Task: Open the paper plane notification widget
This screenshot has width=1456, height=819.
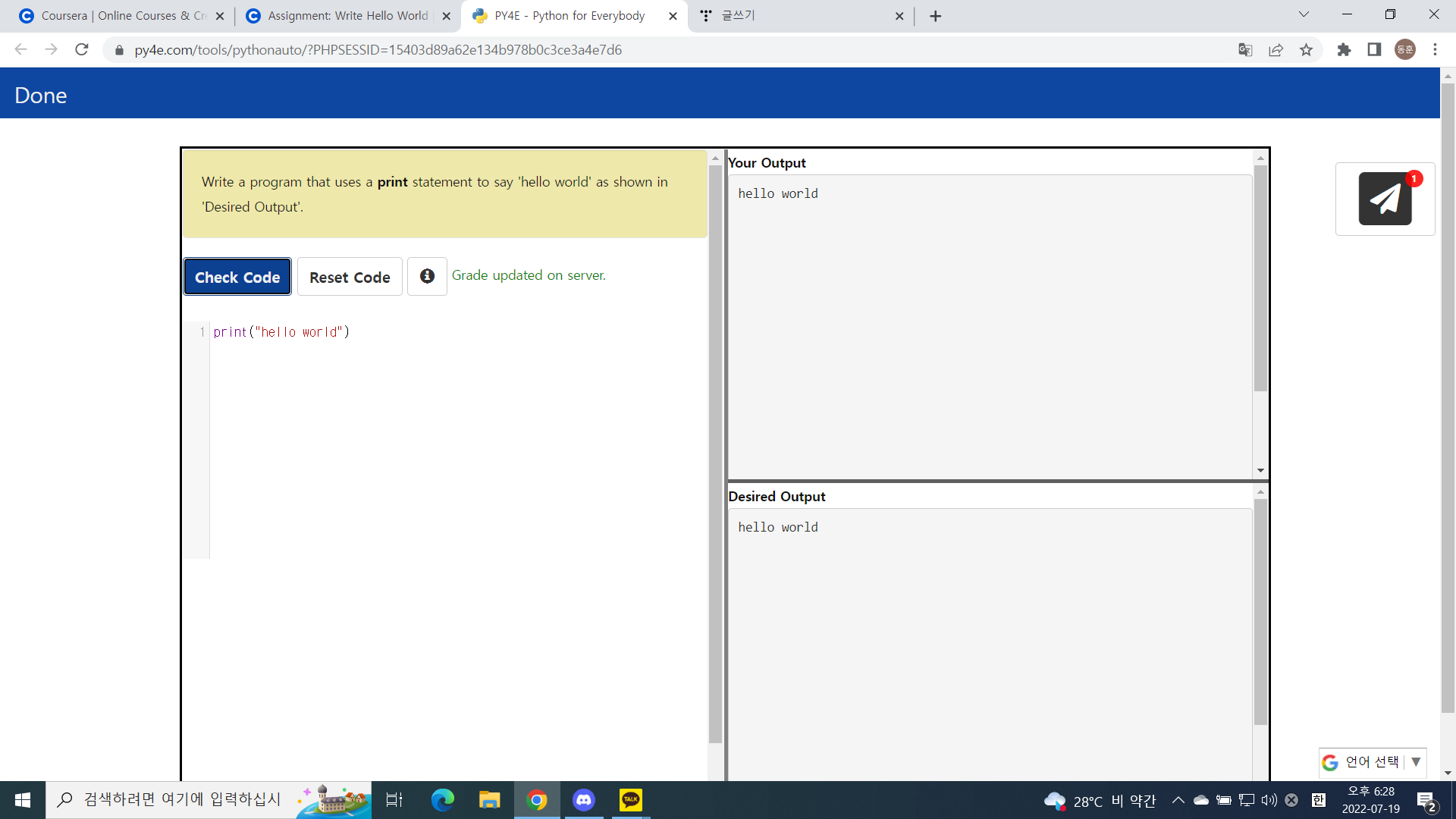Action: [1385, 199]
